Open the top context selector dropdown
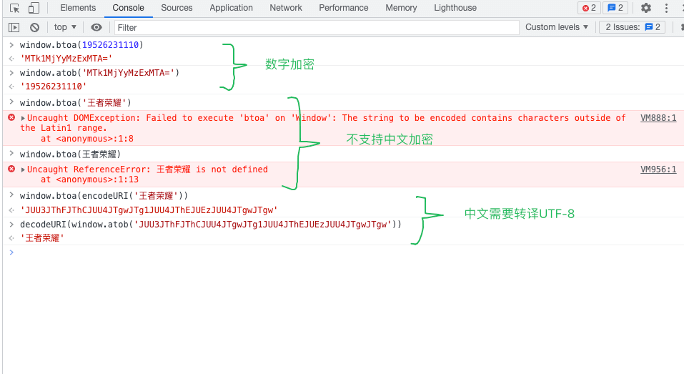This screenshot has height=374, width=684. tap(65, 27)
